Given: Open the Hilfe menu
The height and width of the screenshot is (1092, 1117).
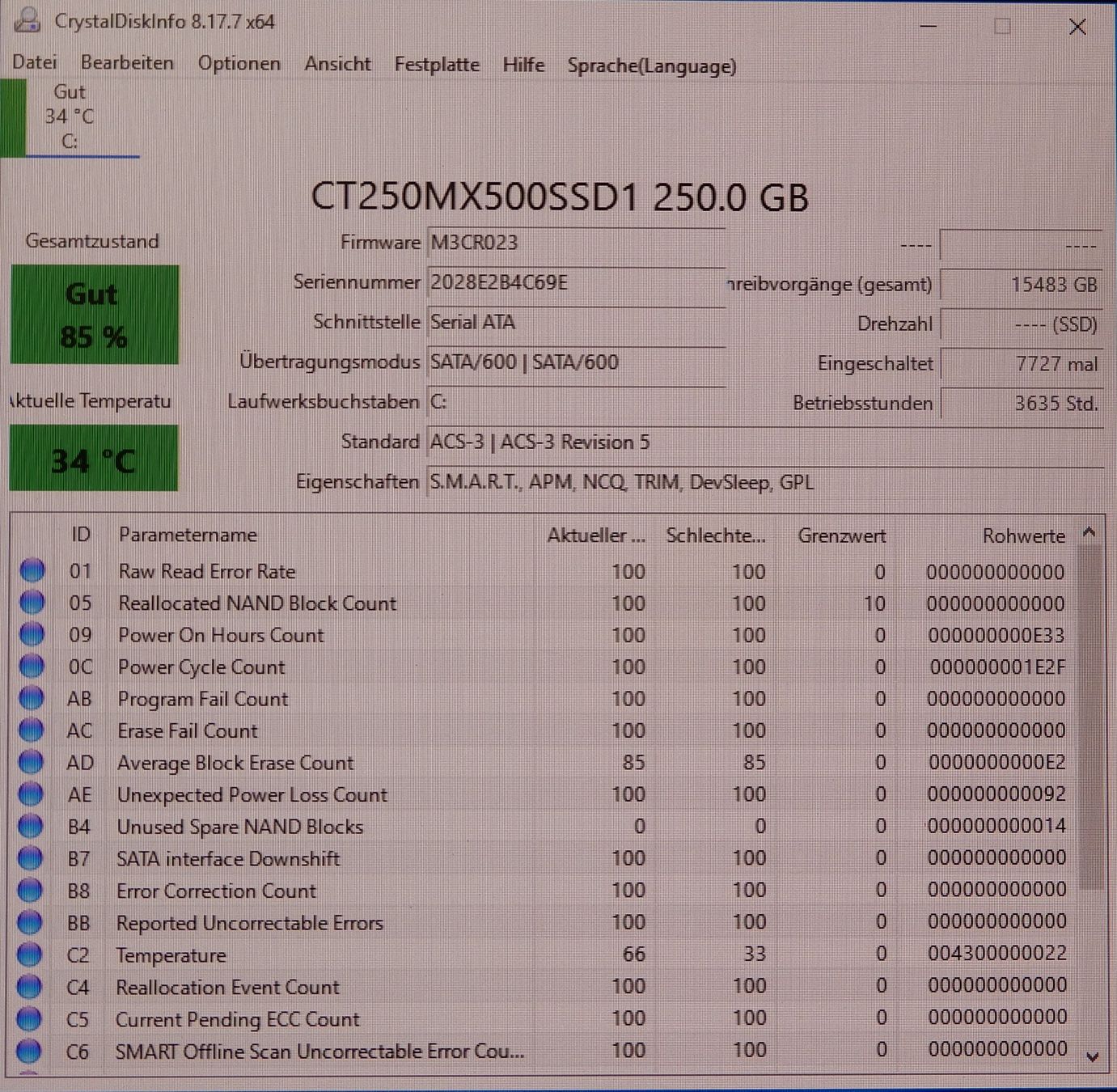Looking at the screenshot, I should (523, 65).
